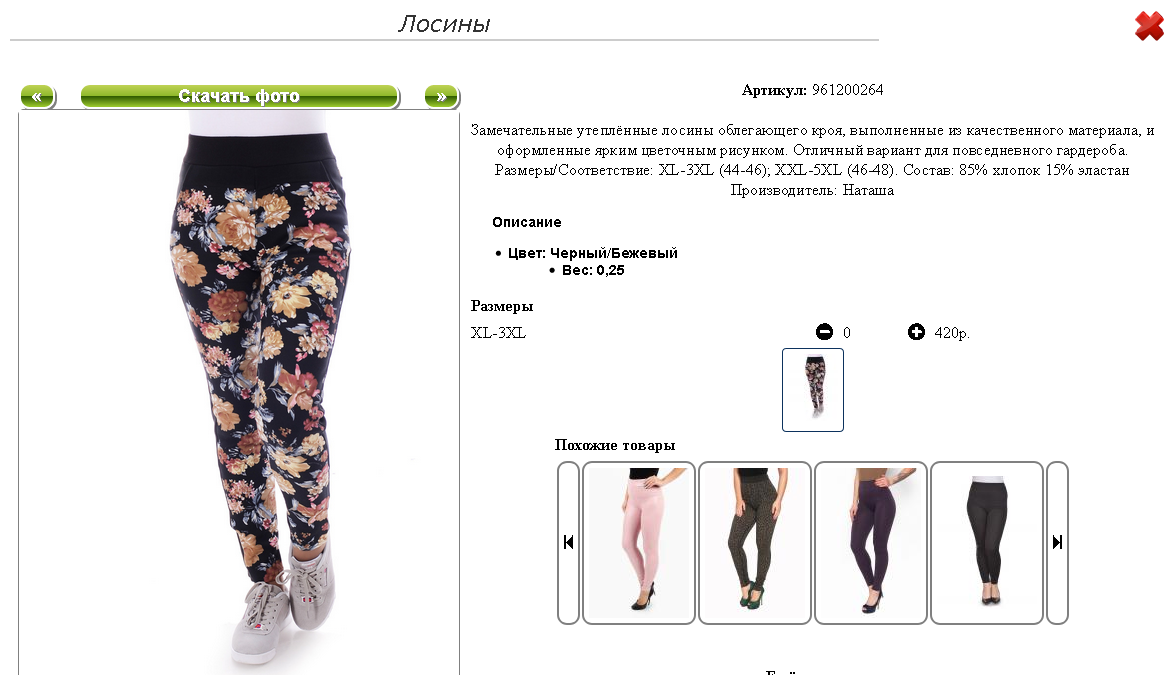Click the 420р. price text
This screenshot has height=675, width=1174.
point(952,333)
